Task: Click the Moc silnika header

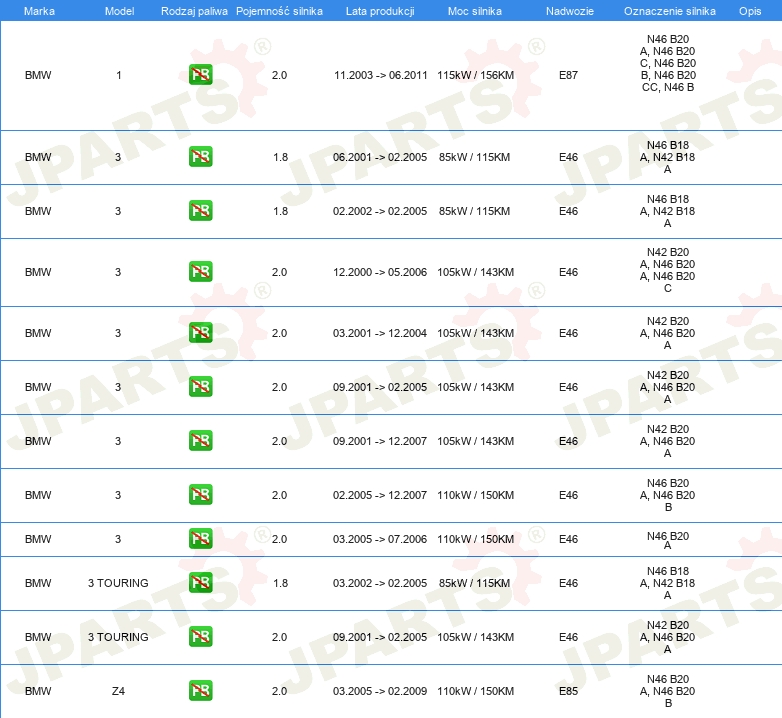Action: 475,11
